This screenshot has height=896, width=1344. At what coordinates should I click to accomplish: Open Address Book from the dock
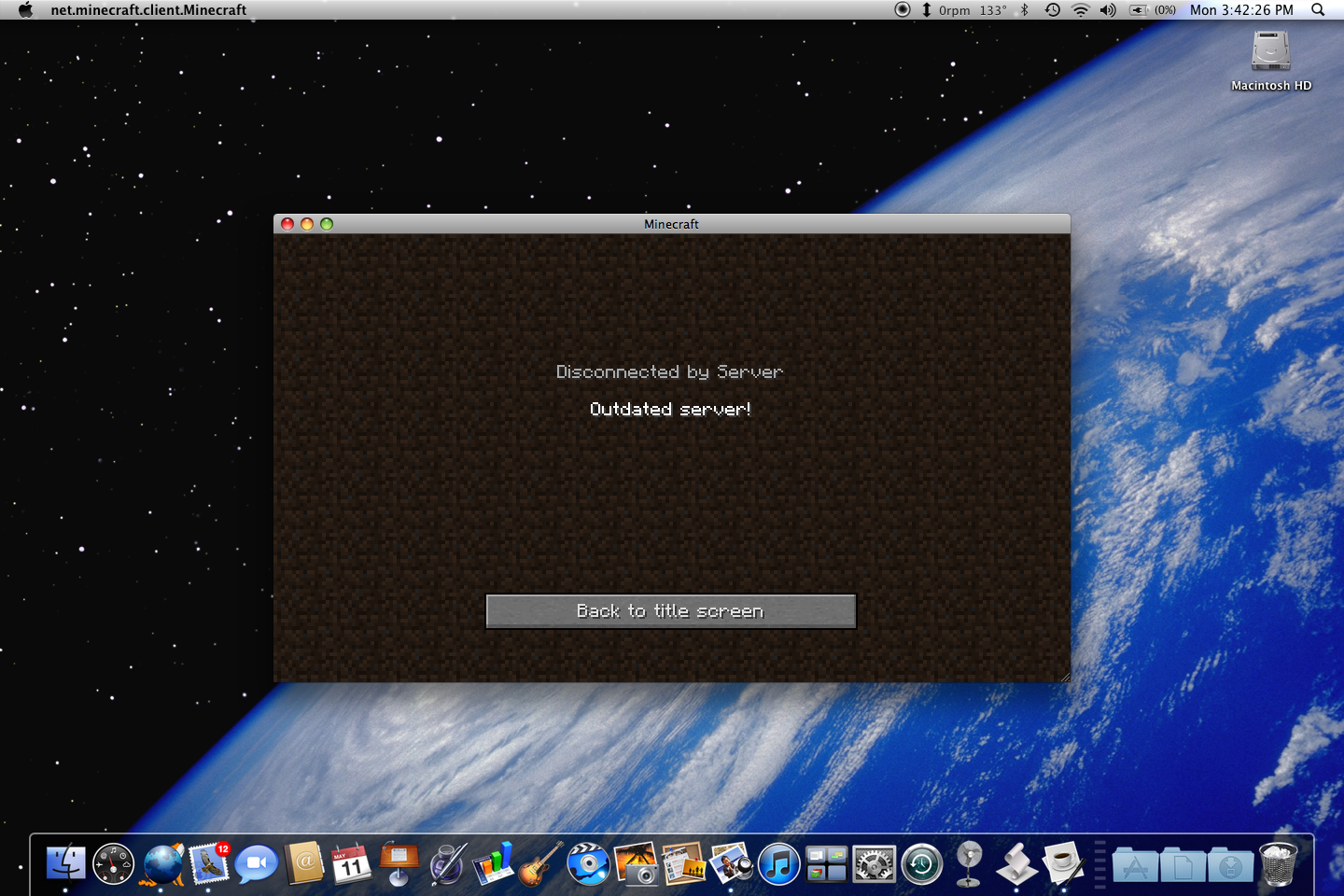click(x=304, y=863)
